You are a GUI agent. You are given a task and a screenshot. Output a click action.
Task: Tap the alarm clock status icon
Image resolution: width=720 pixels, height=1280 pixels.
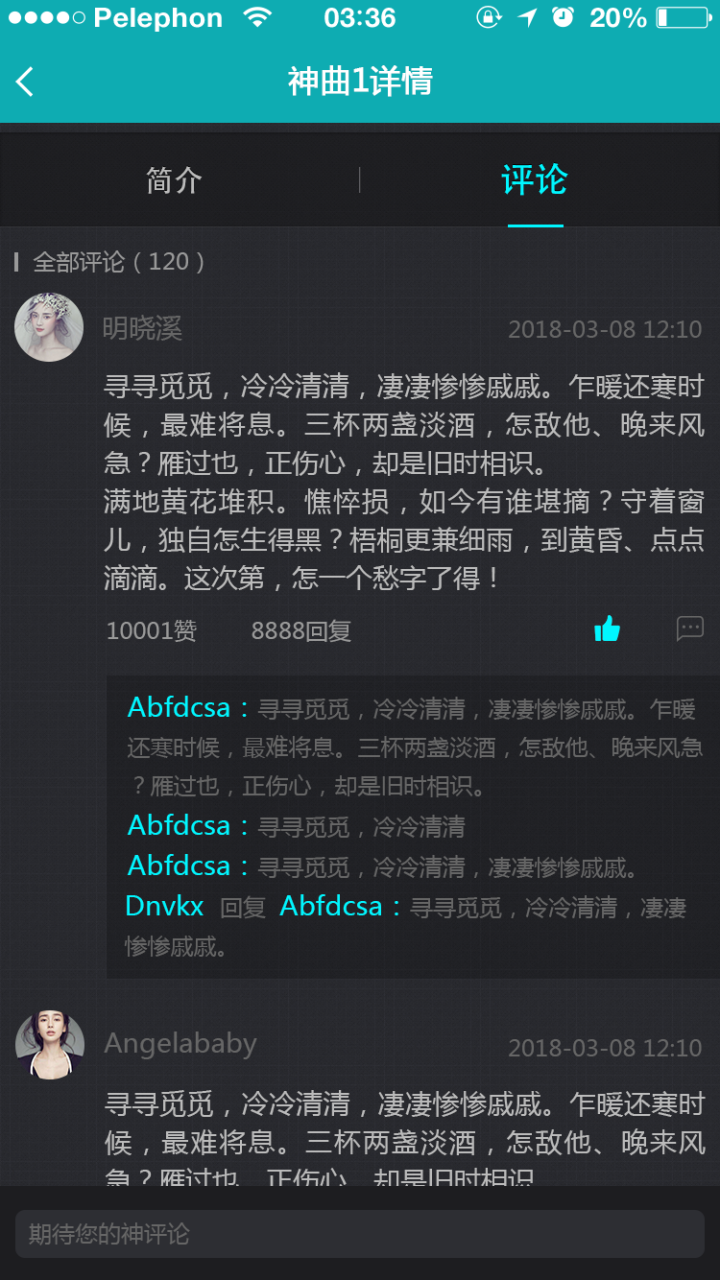point(563,17)
